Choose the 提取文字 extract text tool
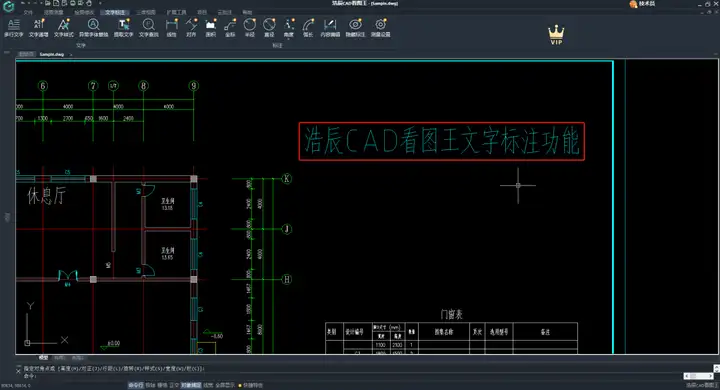This screenshot has width=720, height=390. click(x=124, y=28)
